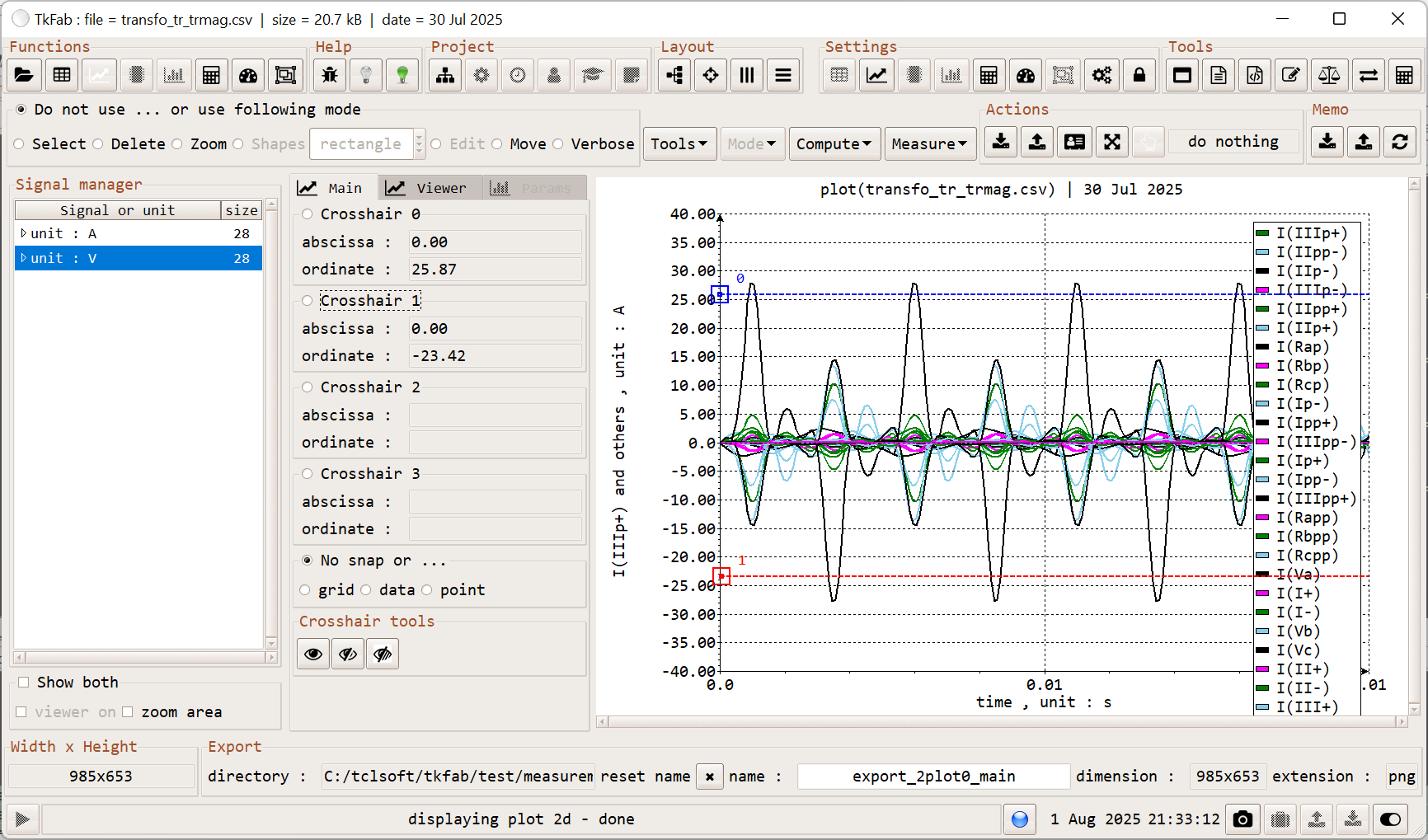The width and height of the screenshot is (1428, 840).
Task: Click the do nothing action button
Action: click(1233, 142)
